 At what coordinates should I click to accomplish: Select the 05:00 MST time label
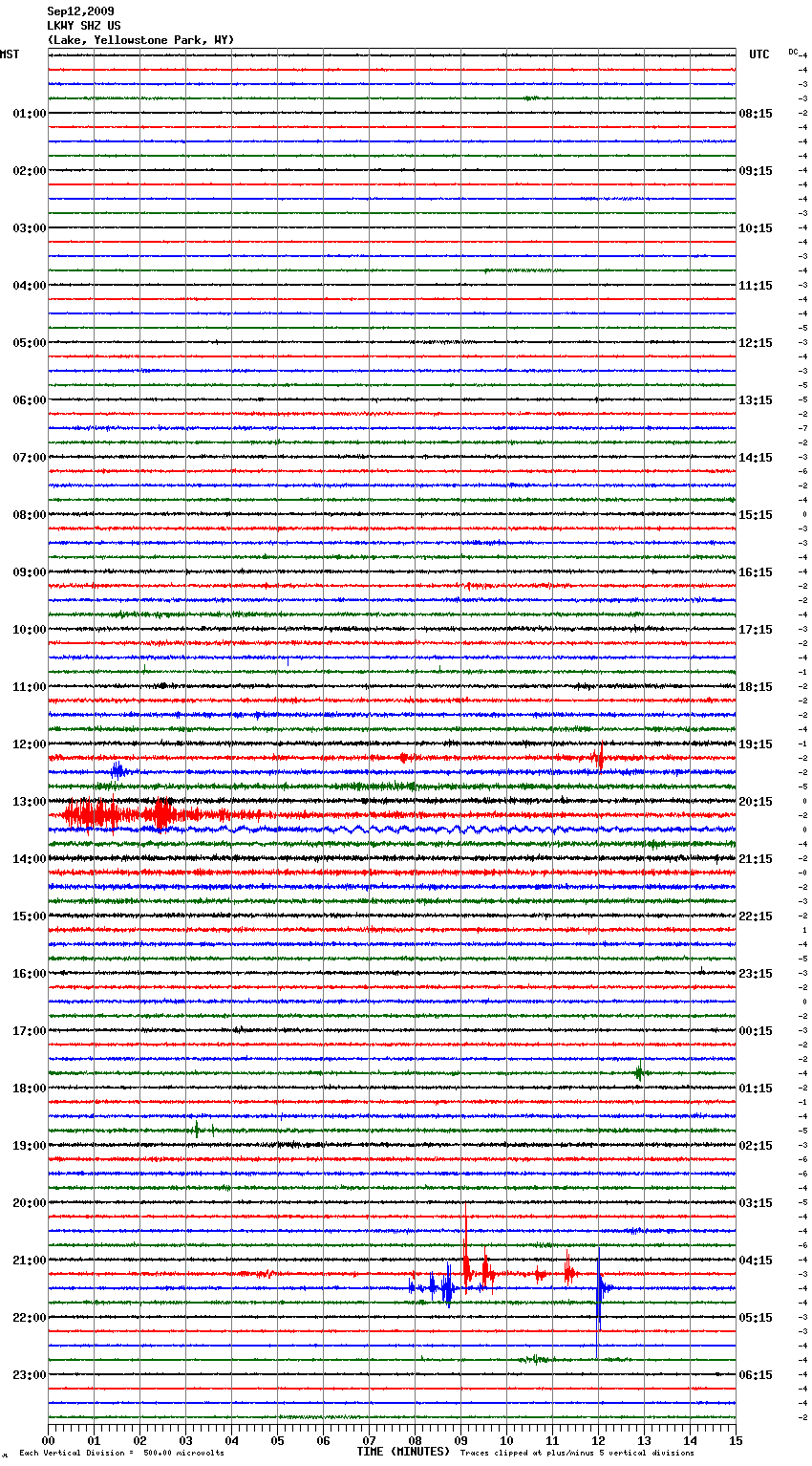29,343
